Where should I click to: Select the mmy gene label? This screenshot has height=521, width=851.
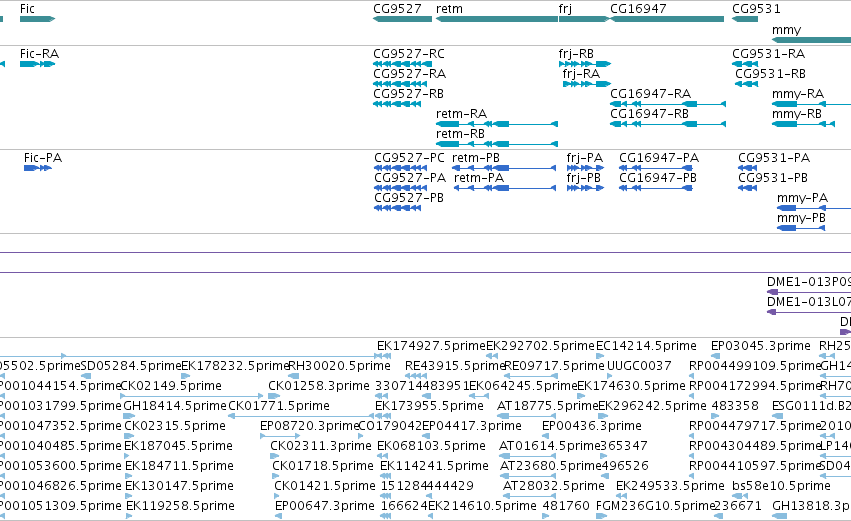click(x=786, y=30)
